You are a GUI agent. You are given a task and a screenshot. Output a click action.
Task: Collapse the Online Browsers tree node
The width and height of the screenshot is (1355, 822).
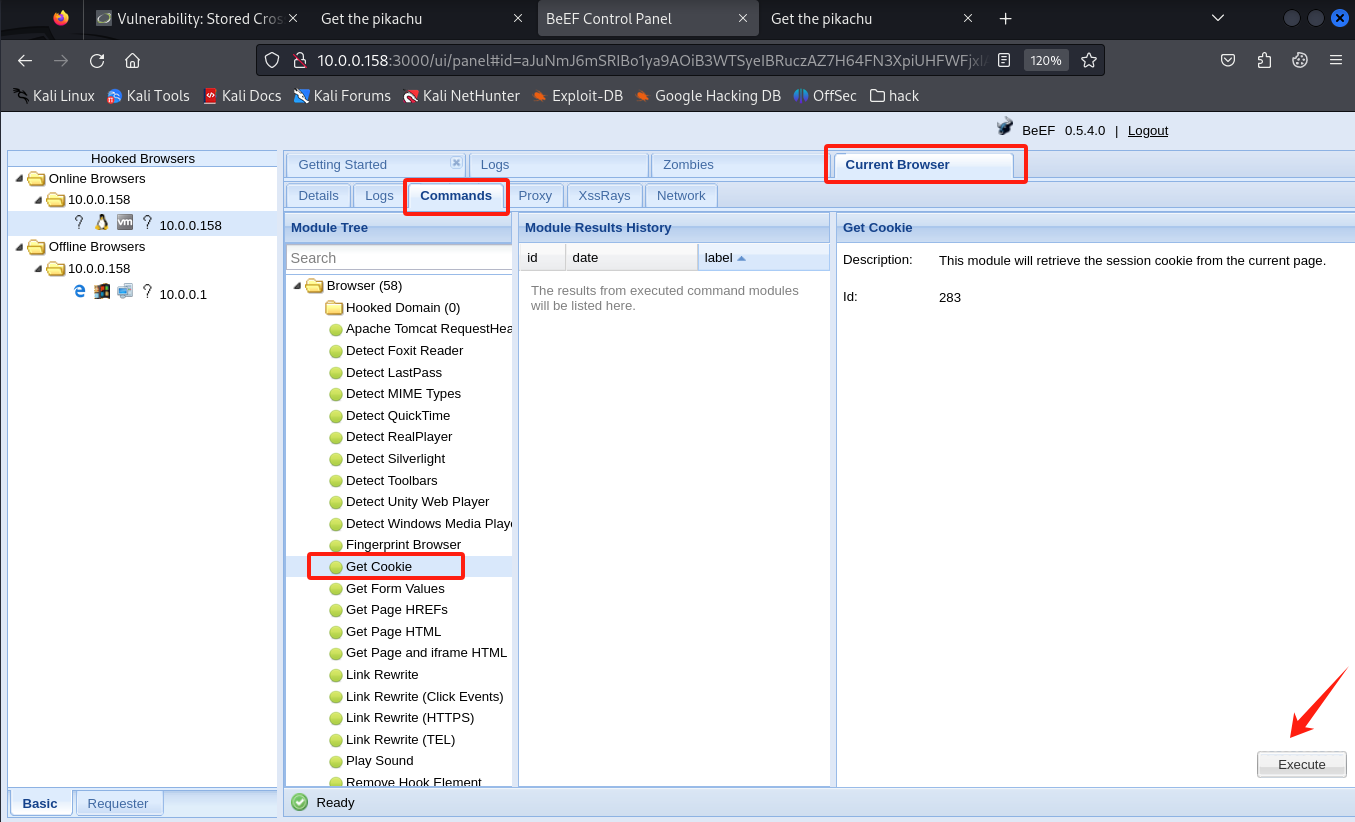click(20, 179)
